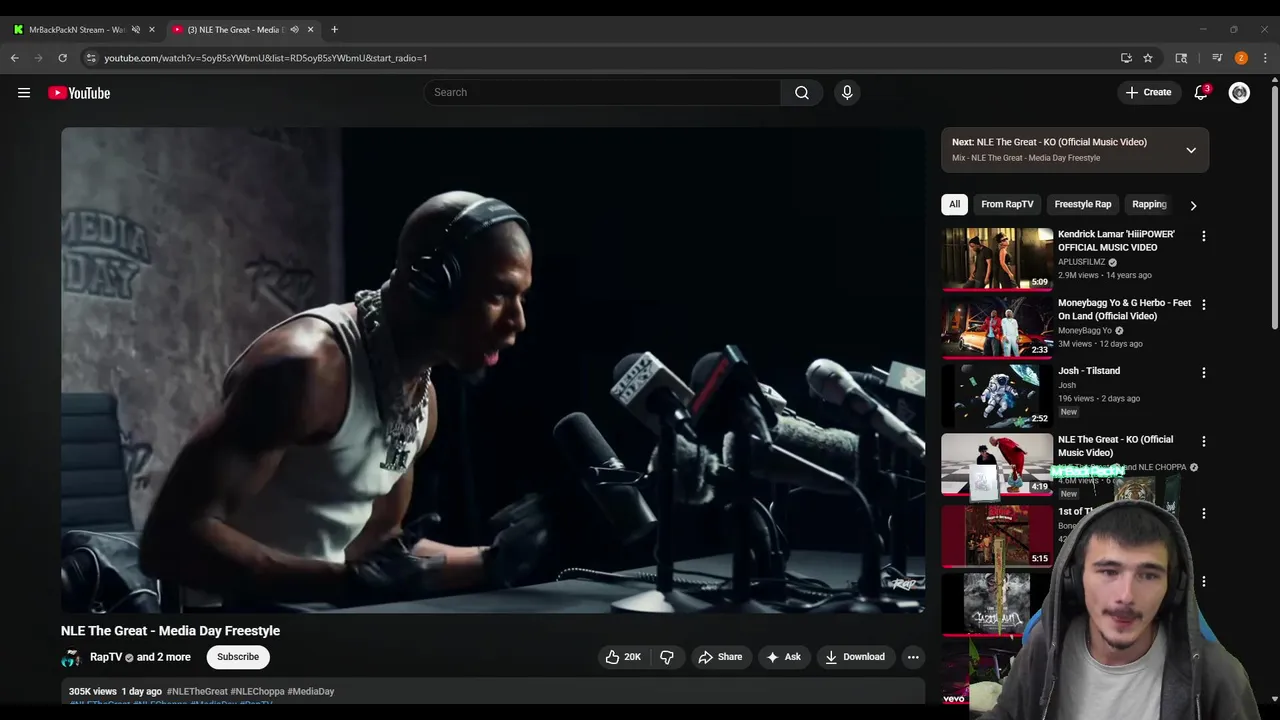Open the RapTV channel name link
1280x720 pixels.
[x=106, y=657]
